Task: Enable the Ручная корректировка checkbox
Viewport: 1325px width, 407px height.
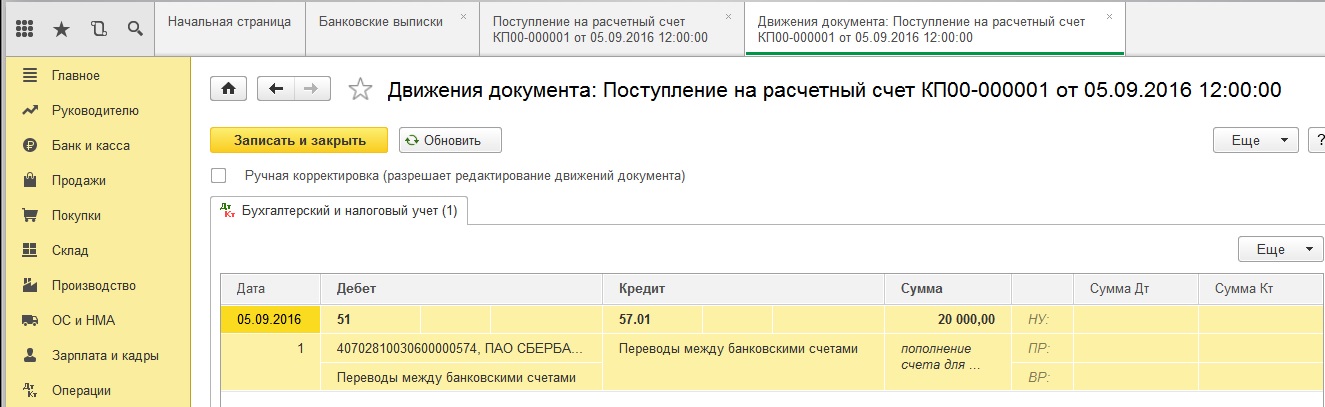Action: (x=219, y=176)
